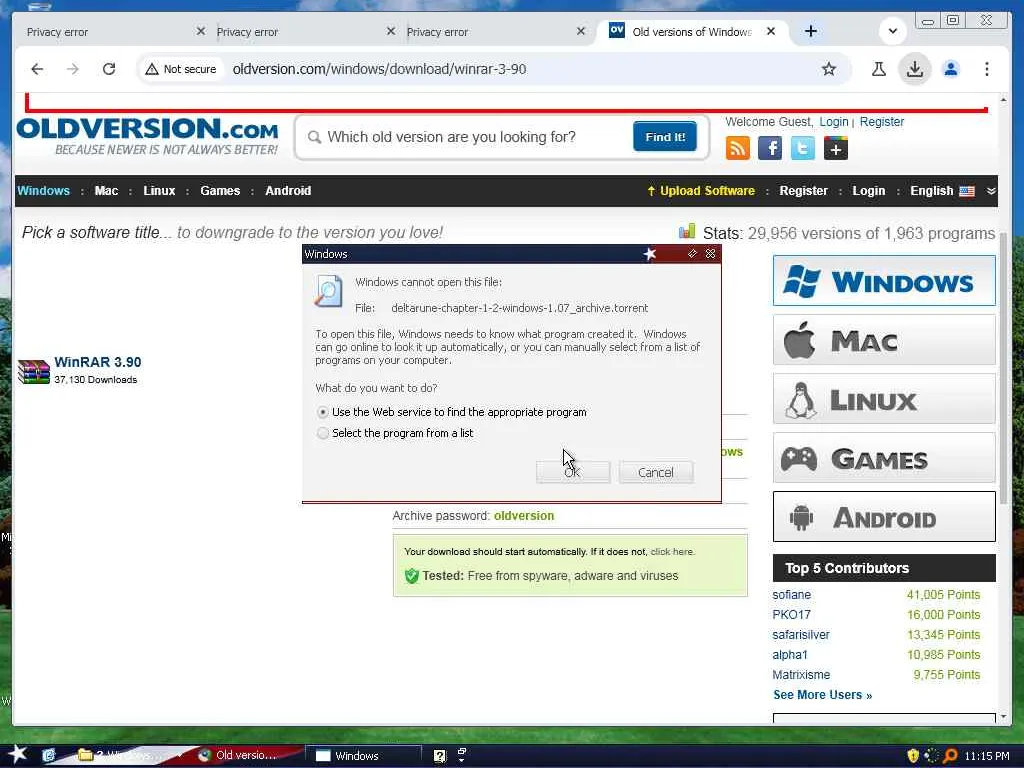Open the English language selector
This screenshot has width=1024, height=768.
[942, 191]
